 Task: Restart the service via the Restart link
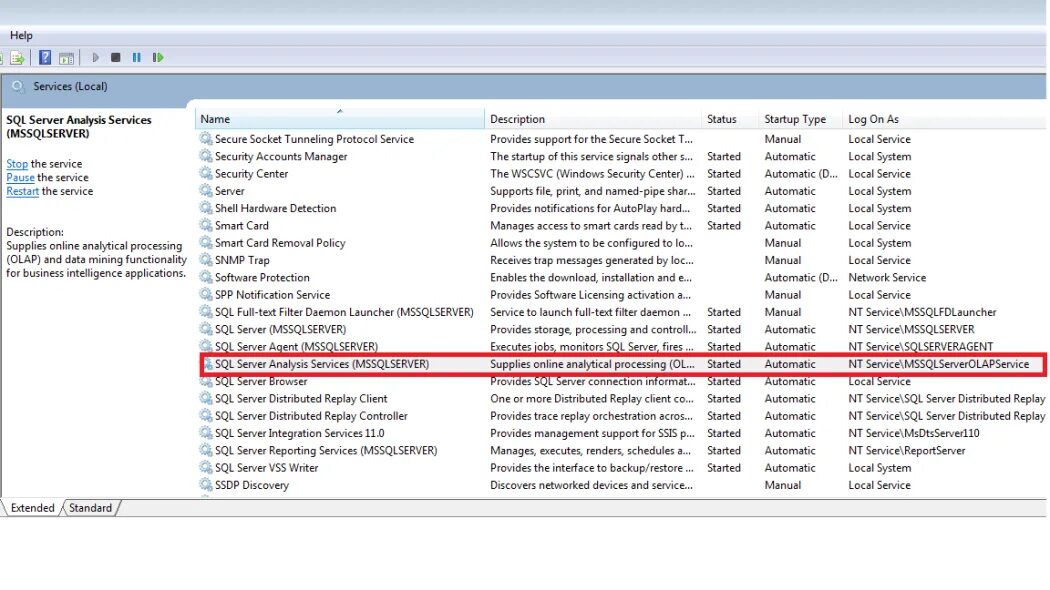[21, 191]
